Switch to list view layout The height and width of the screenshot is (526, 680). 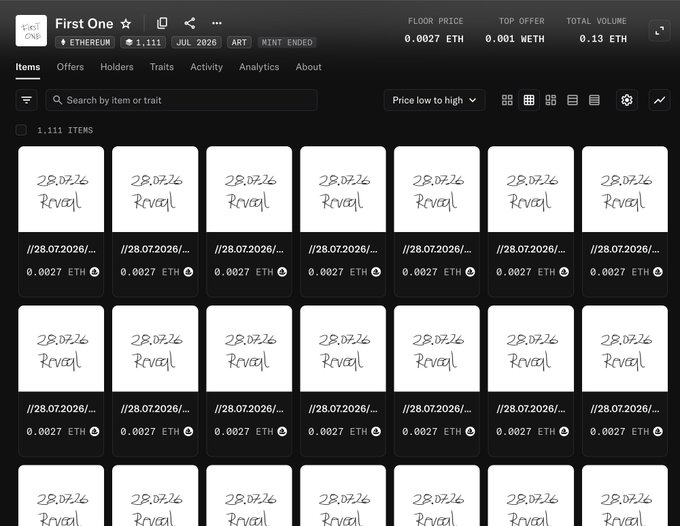pyautogui.click(x=572, y=100)
